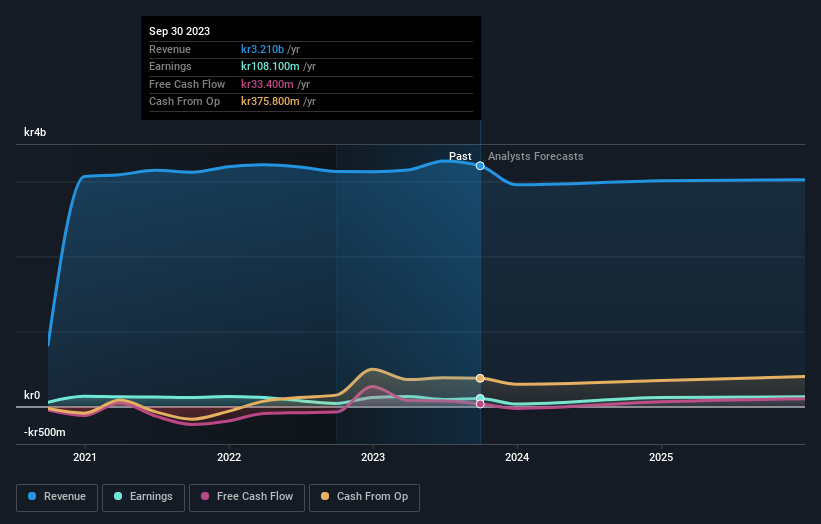Click the Cash From Op label in tooltip
Screen dimensions: 821x524
pyautogui.click(x=184, y=102)
